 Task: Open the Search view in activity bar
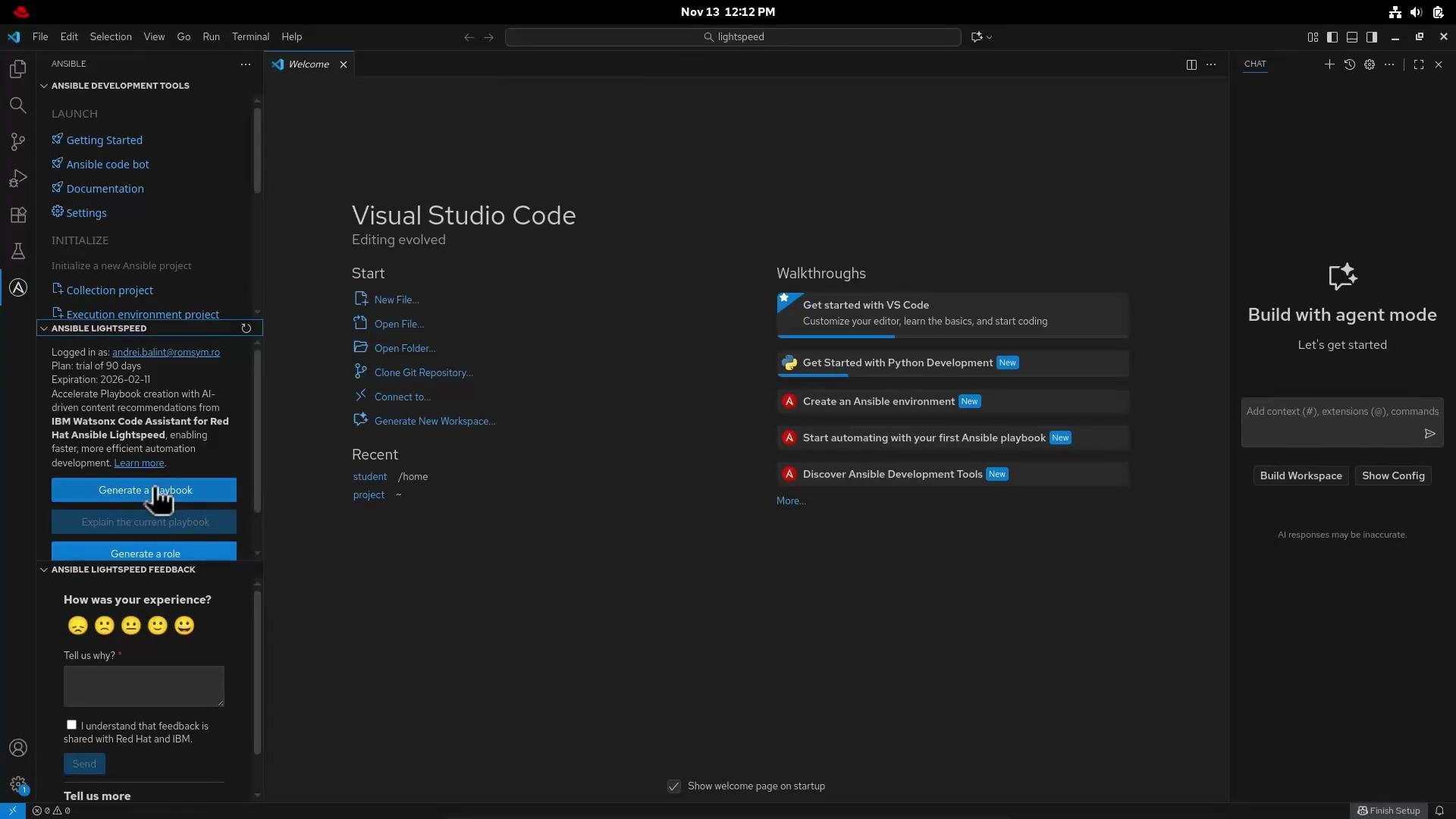[18, 105]
